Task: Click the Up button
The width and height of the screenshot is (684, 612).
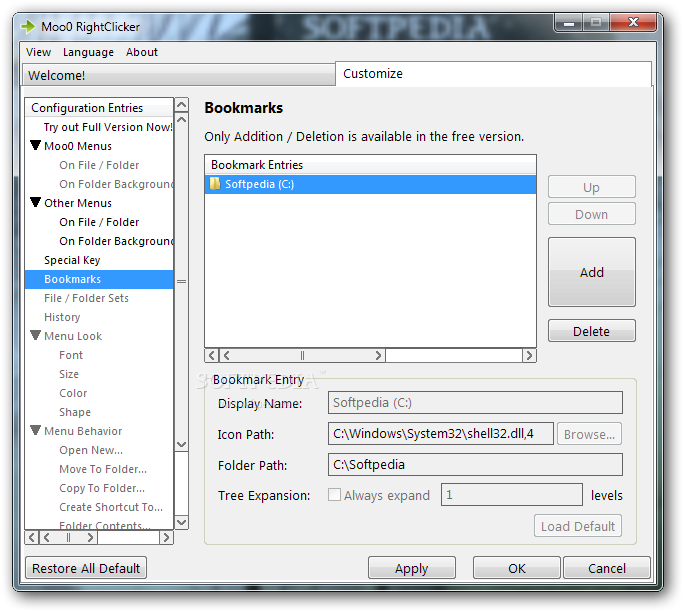Action: coord(592,187)
